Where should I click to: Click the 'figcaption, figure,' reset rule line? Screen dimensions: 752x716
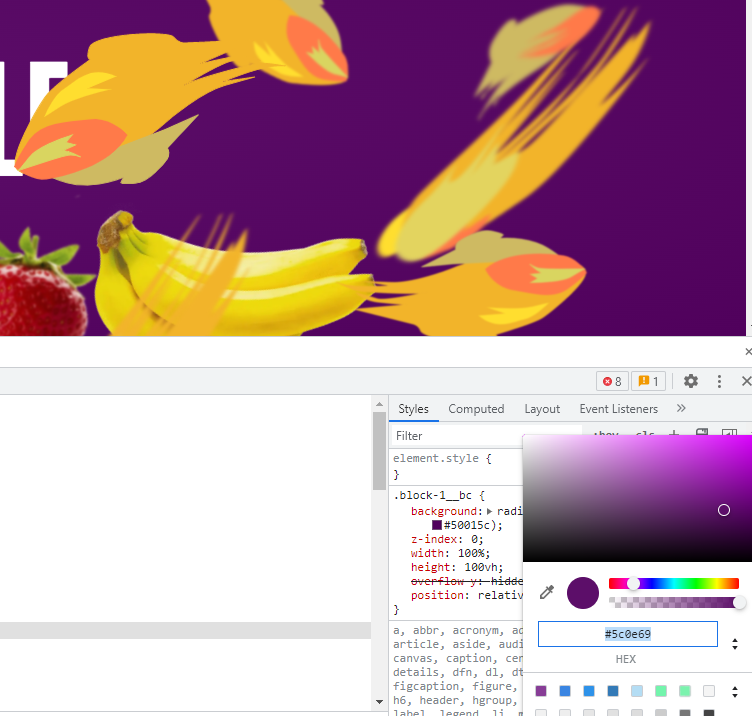pyautogui.click(x=456, y=686)
